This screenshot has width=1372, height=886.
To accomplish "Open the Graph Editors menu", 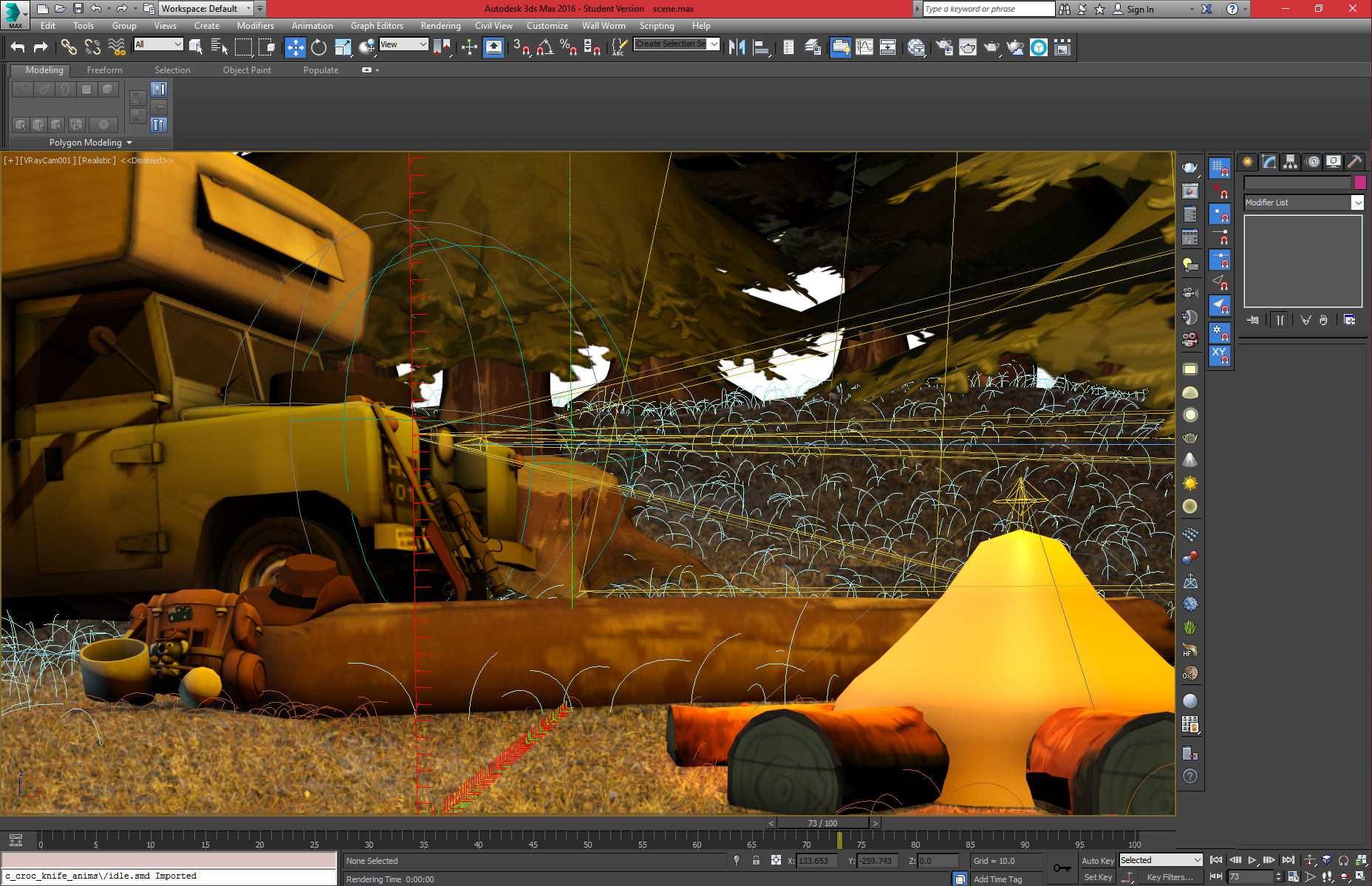I will [x=377, y=26].
